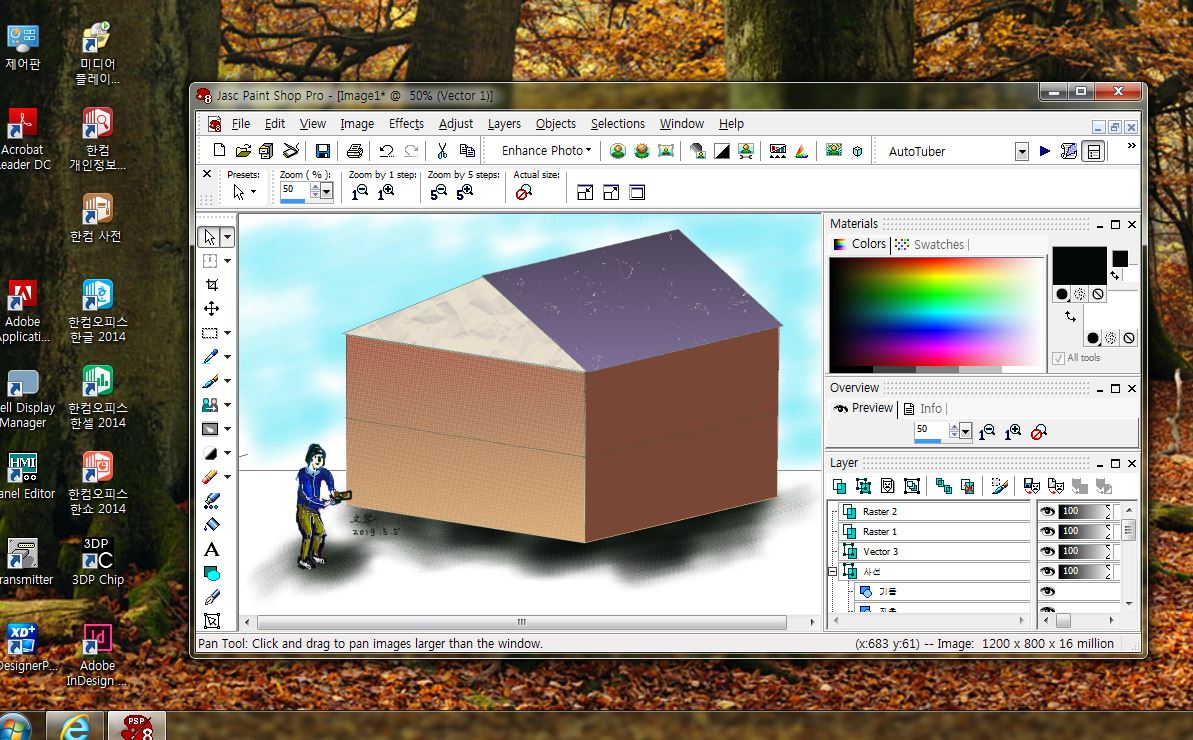Collapse the vector layer group below Vector 3
The width and height of the screenshot is (1193, 740).
click(x=832, y=572)
